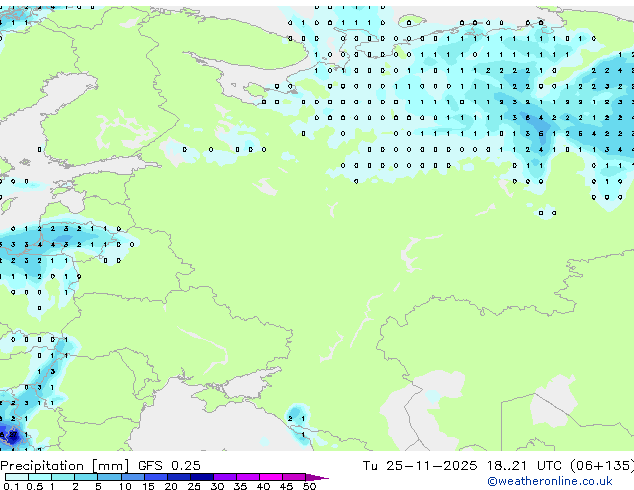This screenshot has height=490, width=634.
Task: Select the 0.5–1 mm legend color box
Action: [x=40, y=477]
